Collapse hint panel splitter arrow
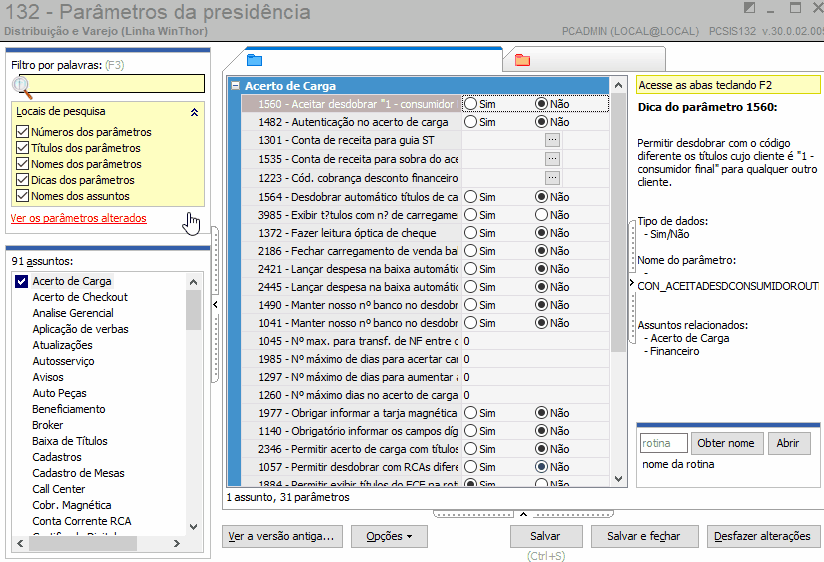Image resolution: width=824 pixels, height=562 pixels. pyautogui.click(x=632, y=283)
